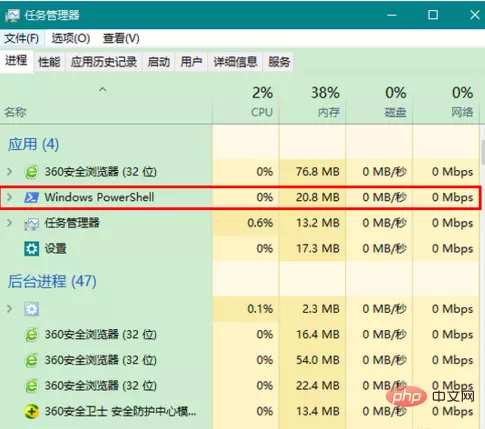Go to the 详细信息 tab
The image size is (485, 429).
[235, 62]
